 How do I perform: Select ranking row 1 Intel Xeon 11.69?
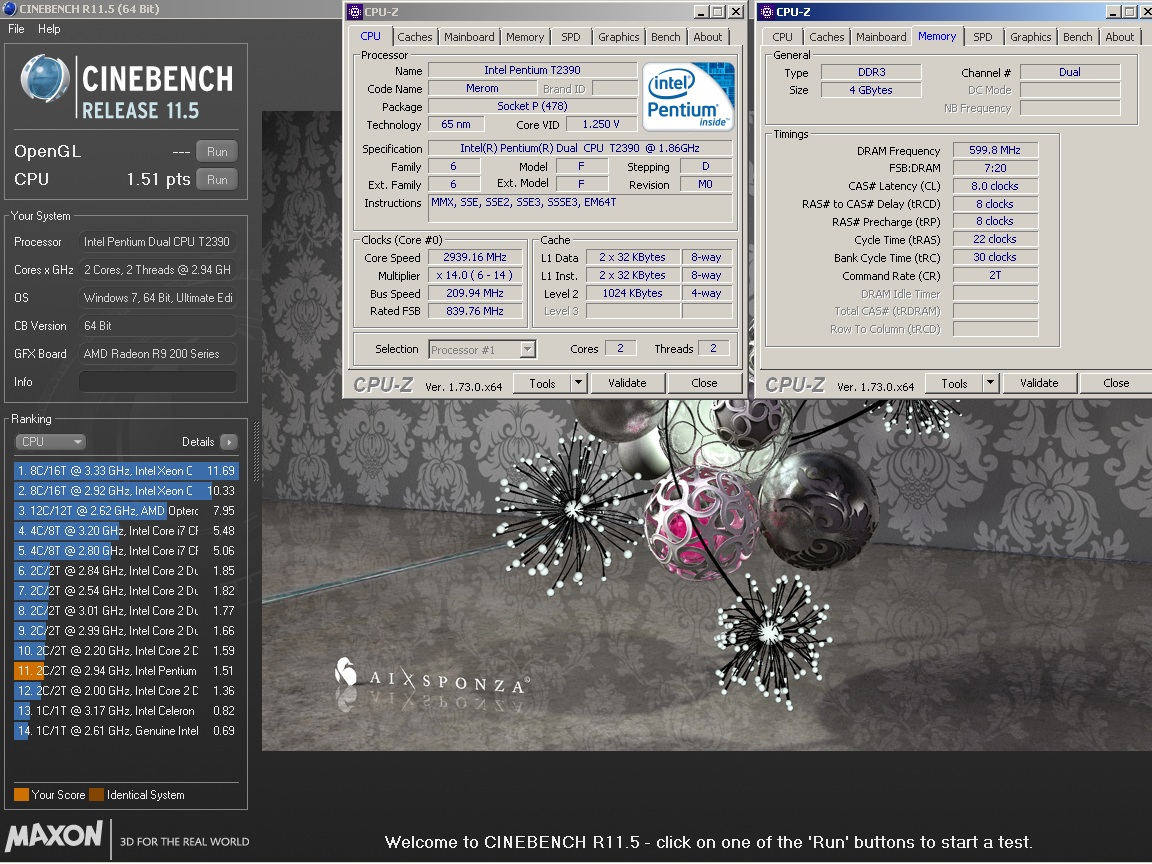[x=126, y=471]
